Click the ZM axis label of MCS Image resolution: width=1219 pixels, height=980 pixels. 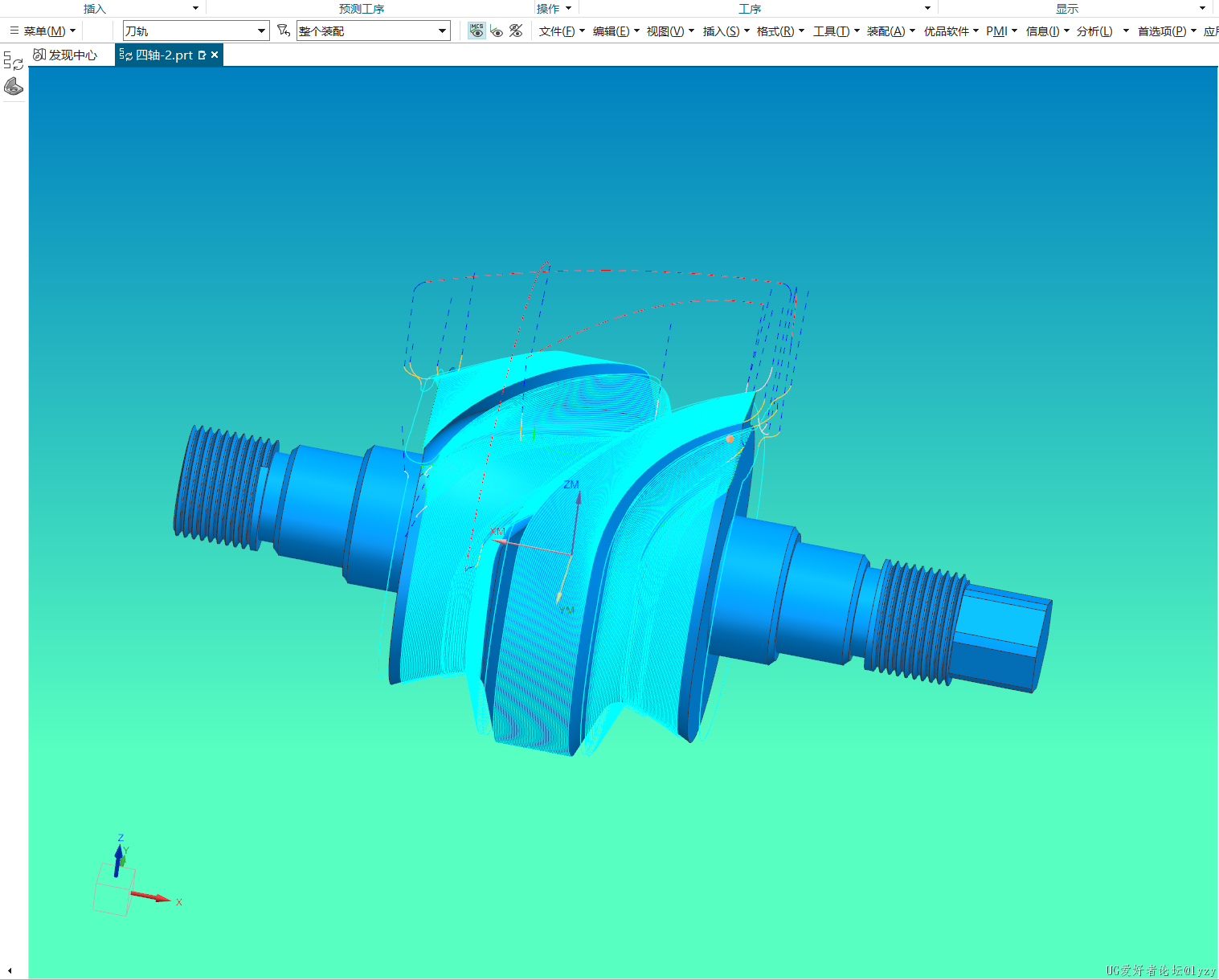(x=571, y=484)
